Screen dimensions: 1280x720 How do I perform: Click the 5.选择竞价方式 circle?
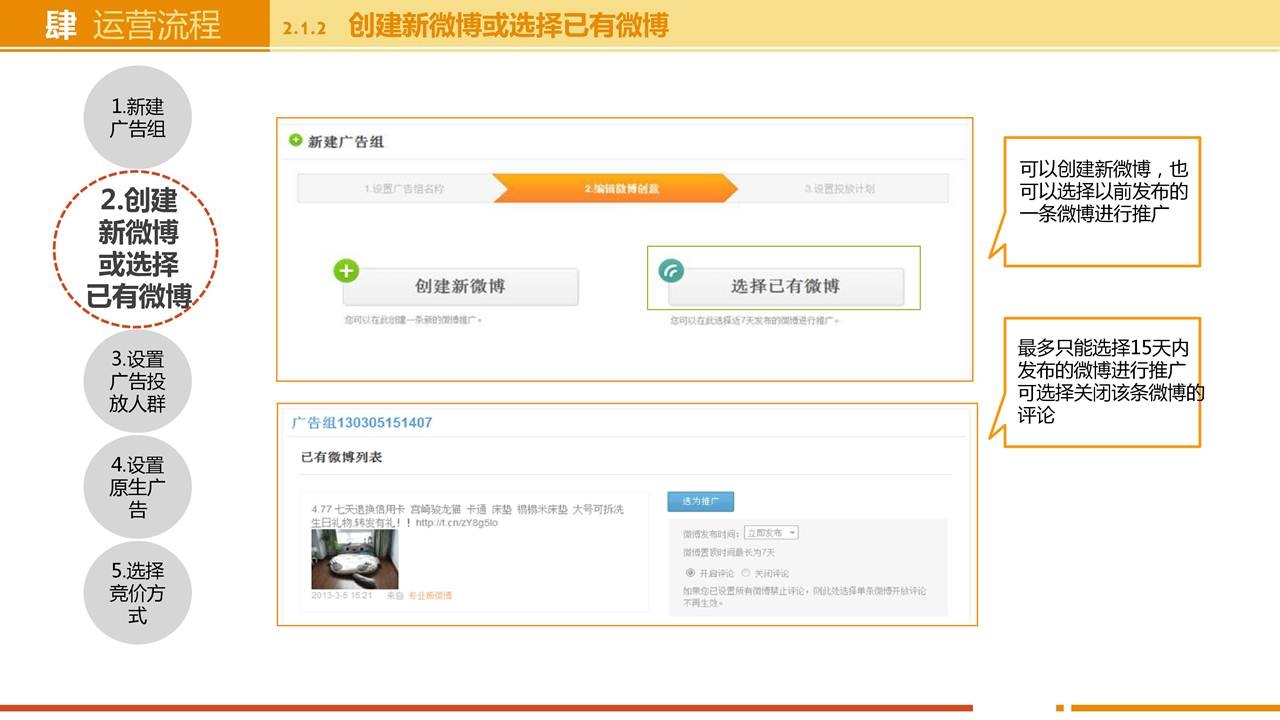click(x=138, y=593)
